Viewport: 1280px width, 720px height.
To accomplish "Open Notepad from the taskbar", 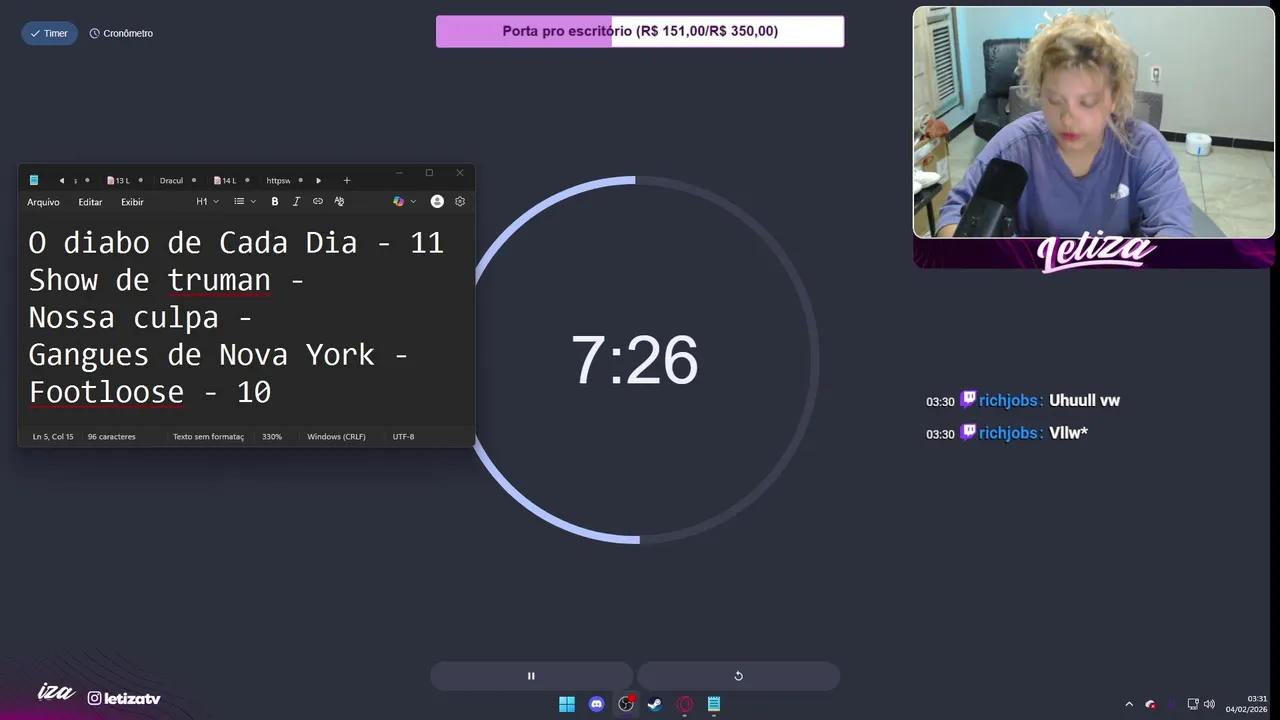I will (x=714, y=704).
